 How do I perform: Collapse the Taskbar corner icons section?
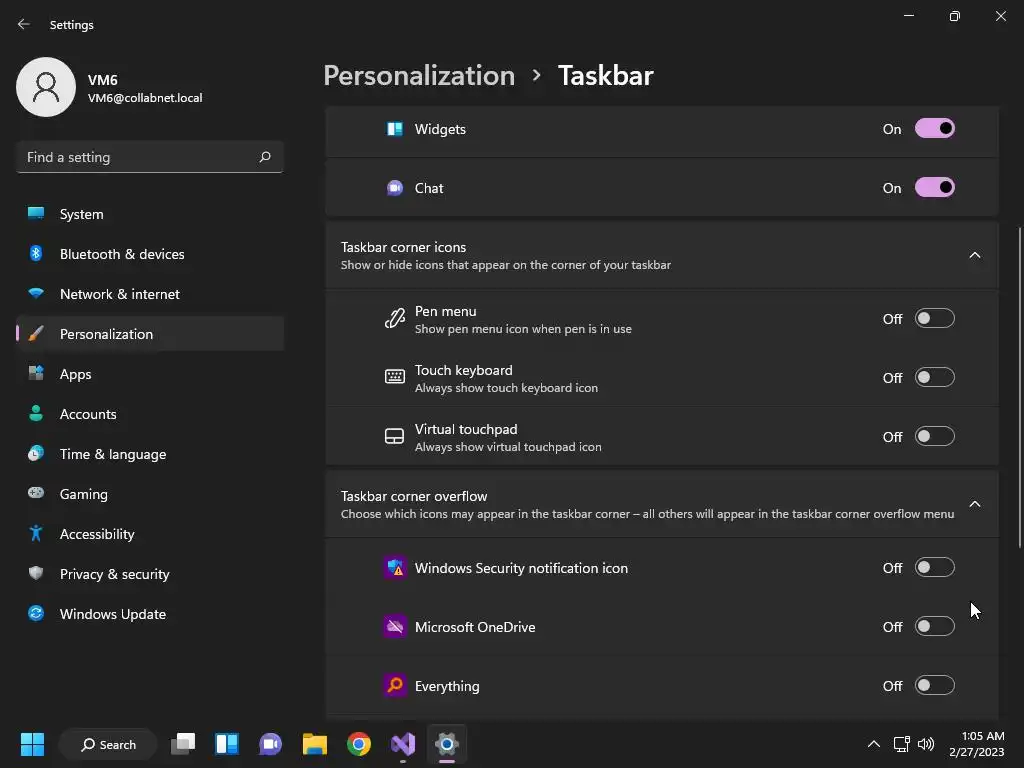coord(975,255)
